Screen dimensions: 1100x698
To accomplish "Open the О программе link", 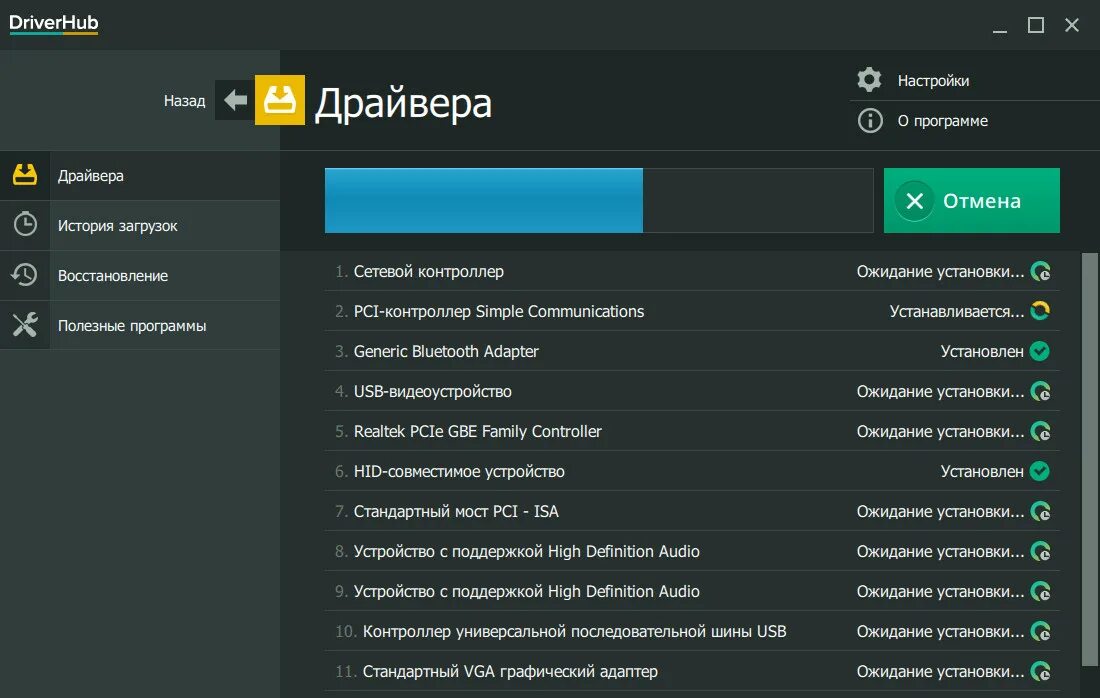I will click(942, 121).
